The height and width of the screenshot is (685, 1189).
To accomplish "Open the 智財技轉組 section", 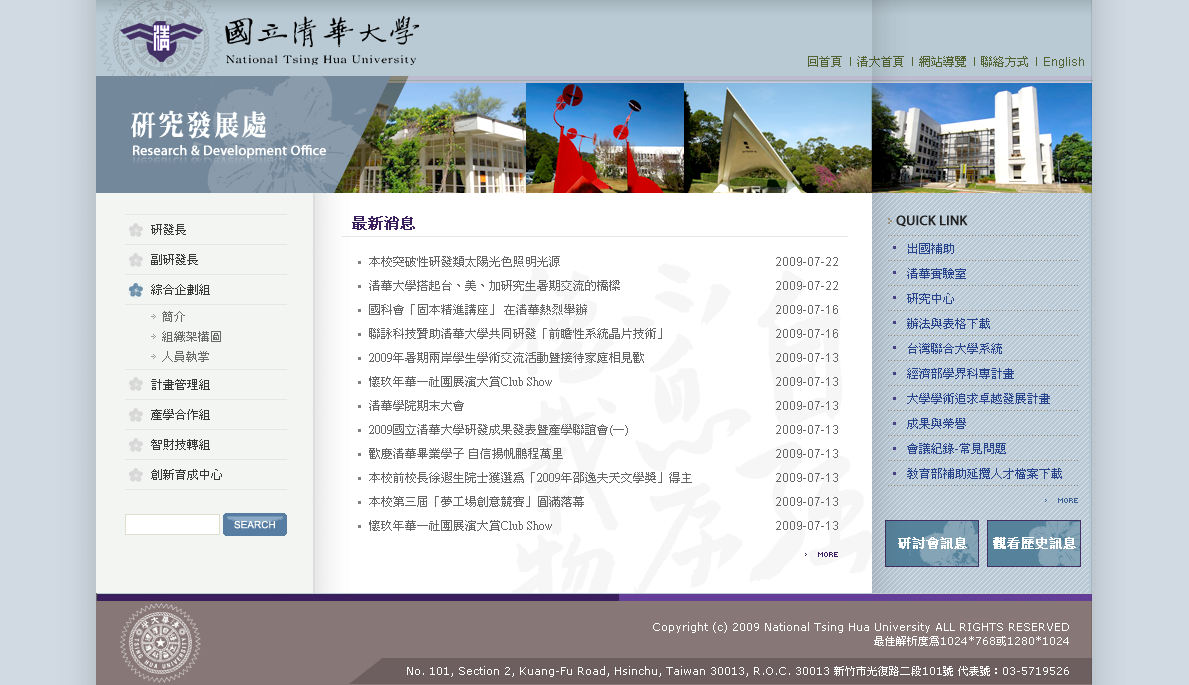I will (x=180, y=445).
